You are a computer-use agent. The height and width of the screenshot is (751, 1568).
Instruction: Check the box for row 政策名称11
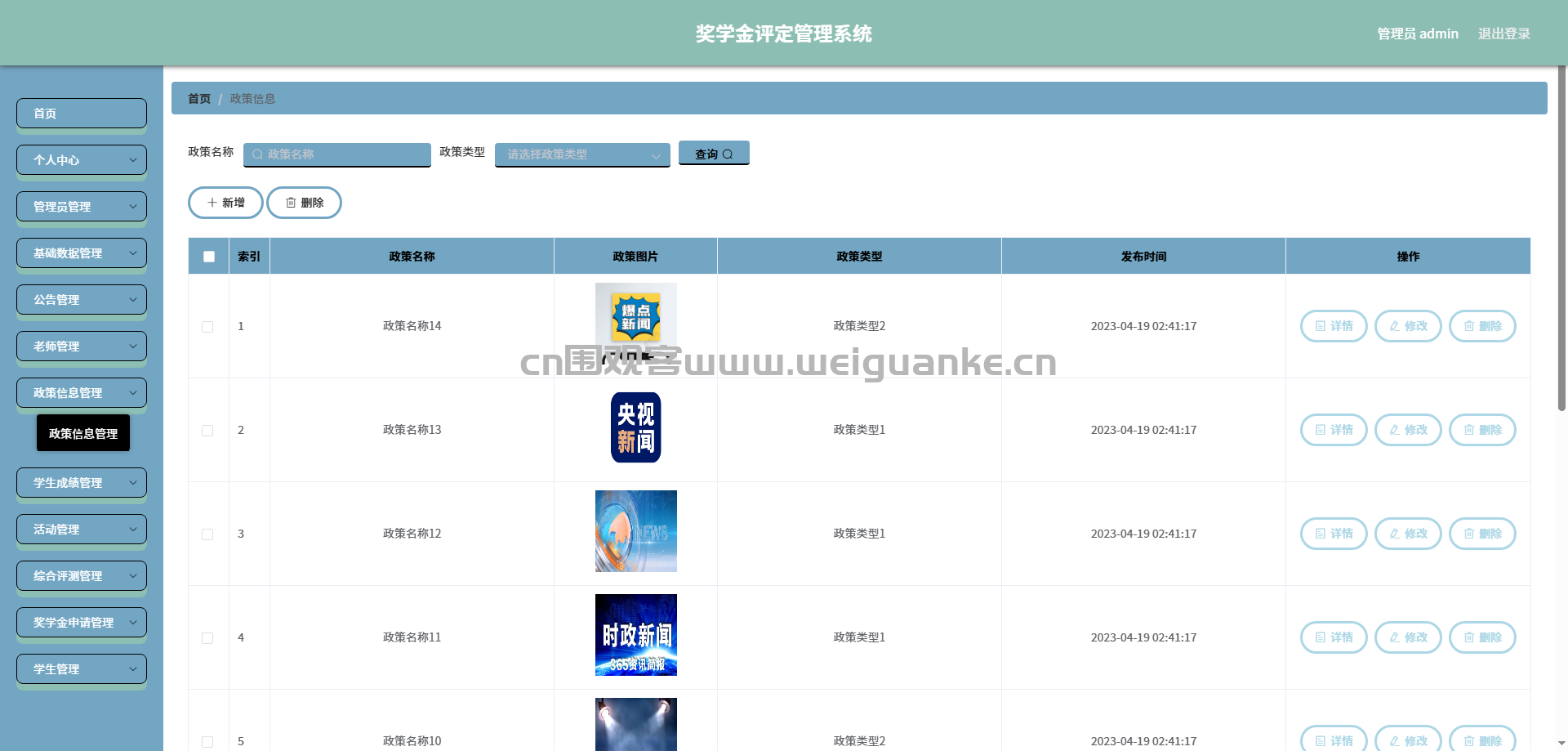[x=207, y=638]
